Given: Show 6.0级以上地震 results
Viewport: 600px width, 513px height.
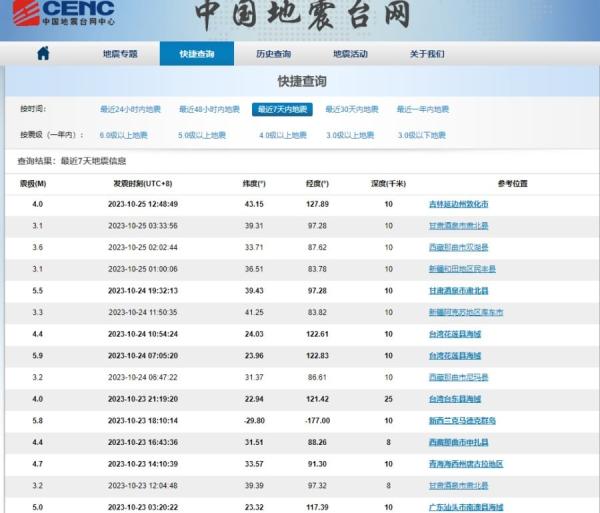Looking at the screenshot, I should click(123, 135).
